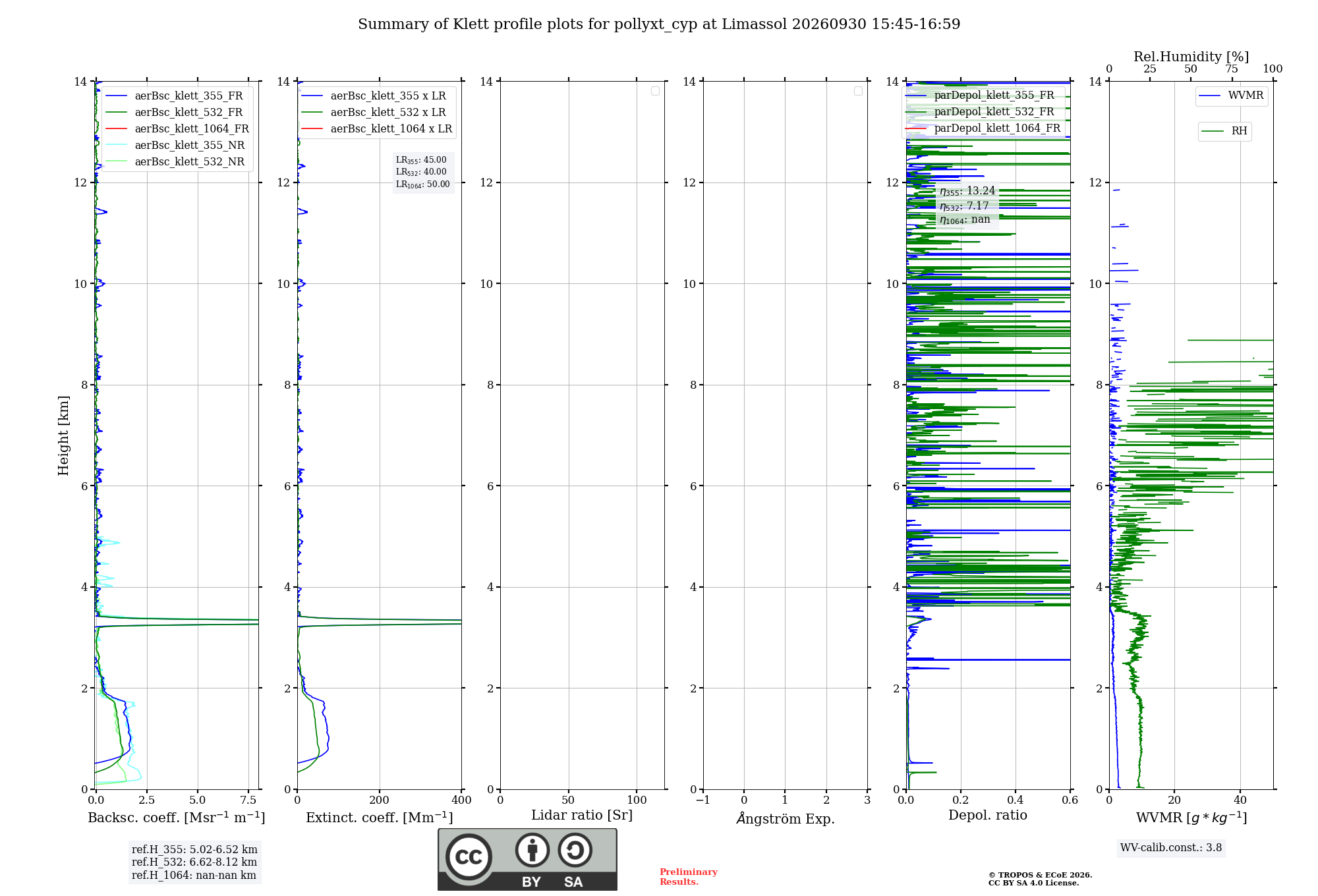This screenshot has width=1318, height=896.
Task: Click the ShareAlike SA circular arrow icon
Action: (575, 850)
